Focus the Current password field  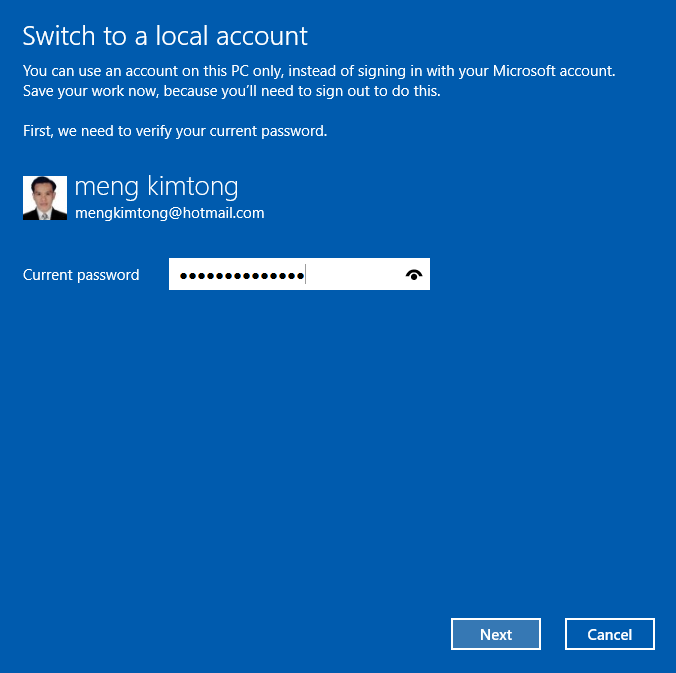299,274
